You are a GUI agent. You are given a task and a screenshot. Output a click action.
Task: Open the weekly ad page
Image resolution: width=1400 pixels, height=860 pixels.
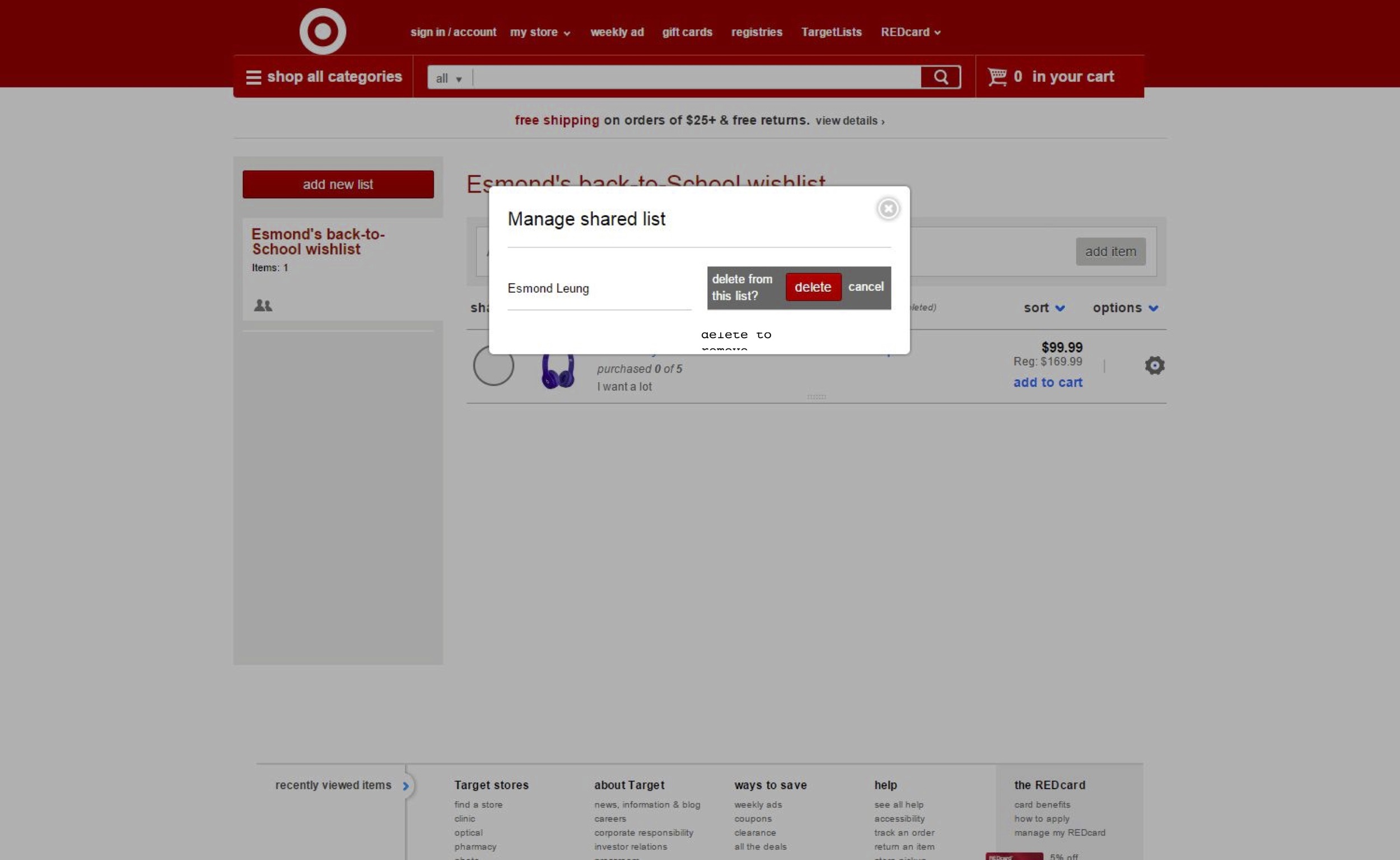(617, 32)
